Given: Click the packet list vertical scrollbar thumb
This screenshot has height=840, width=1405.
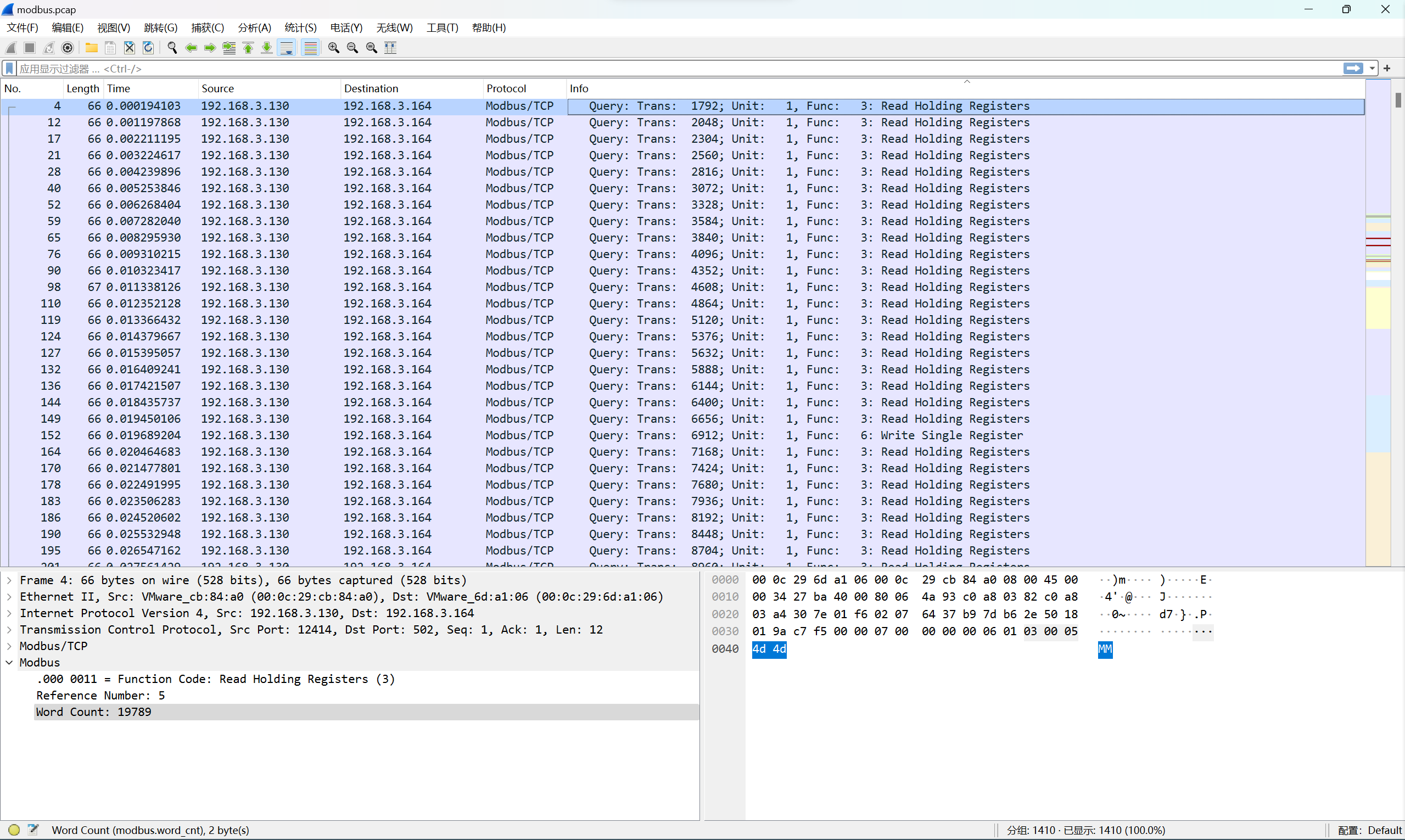Looking at the screenshot, I should pyautogui.click(x=1398, y=100).
